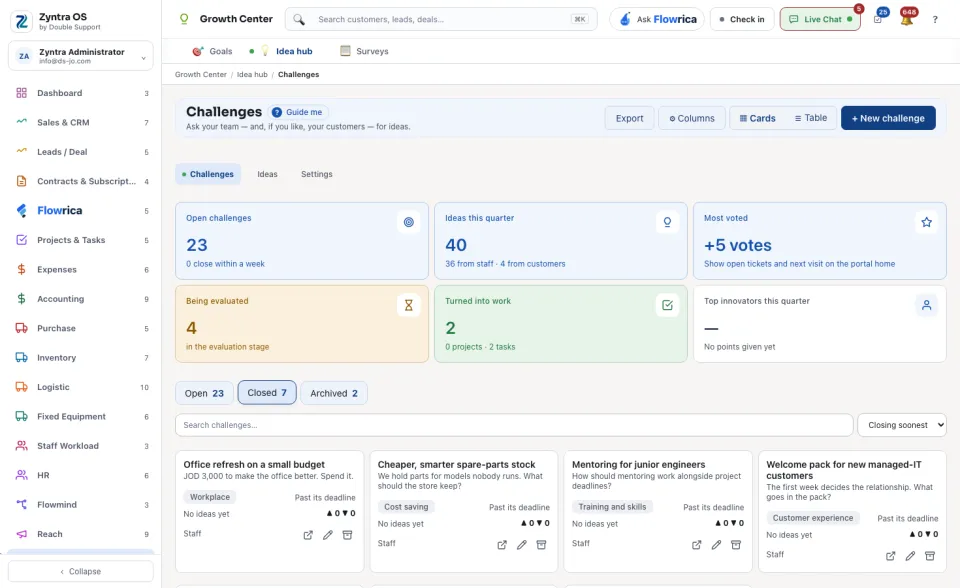Open the Columns chooser
The image size is (960, 588).
692,118
